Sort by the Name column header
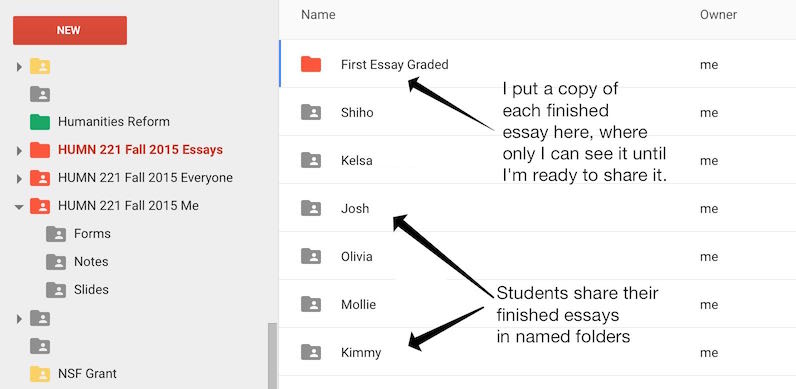The width and height of the screenshot is (796, 389). point(318,15)
